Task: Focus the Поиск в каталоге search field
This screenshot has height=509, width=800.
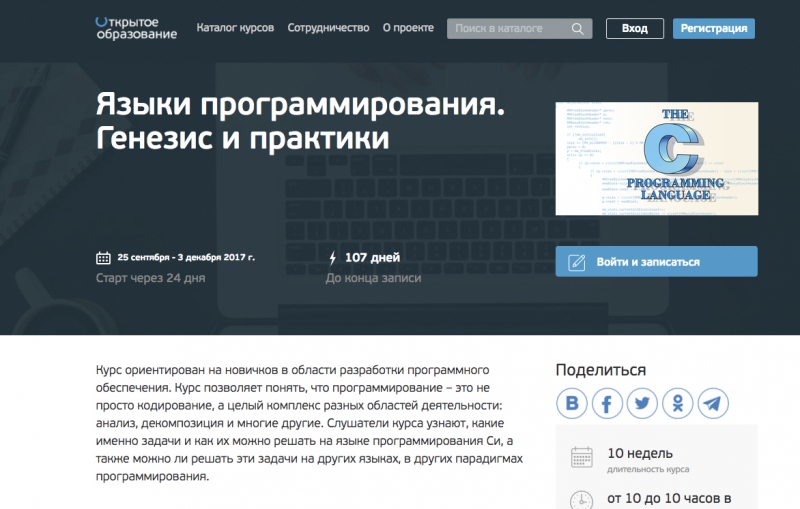Action: point(505,28)
